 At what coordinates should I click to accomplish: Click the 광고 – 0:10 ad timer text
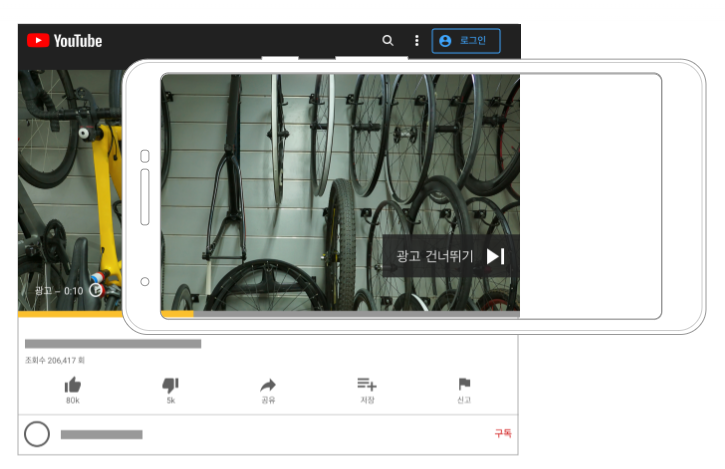59,291
